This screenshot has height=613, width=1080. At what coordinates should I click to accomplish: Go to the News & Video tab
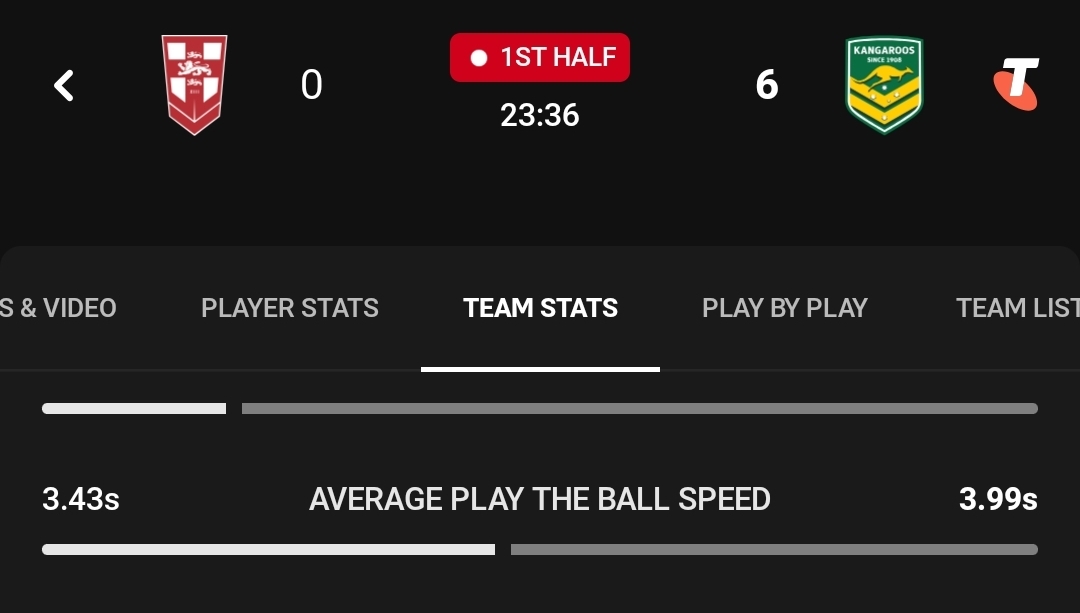click(59, 308)
